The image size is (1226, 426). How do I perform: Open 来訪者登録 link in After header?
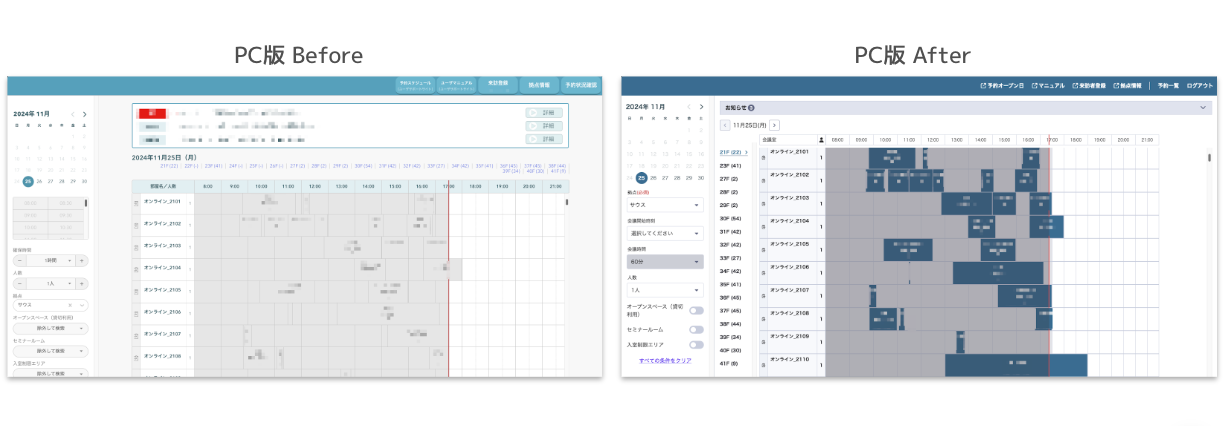1089,86
